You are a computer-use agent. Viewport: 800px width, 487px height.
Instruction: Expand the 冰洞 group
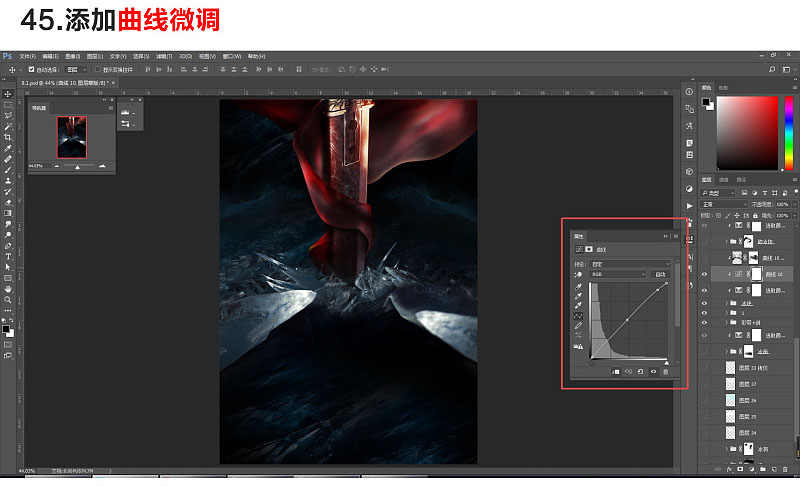point(727,449)
